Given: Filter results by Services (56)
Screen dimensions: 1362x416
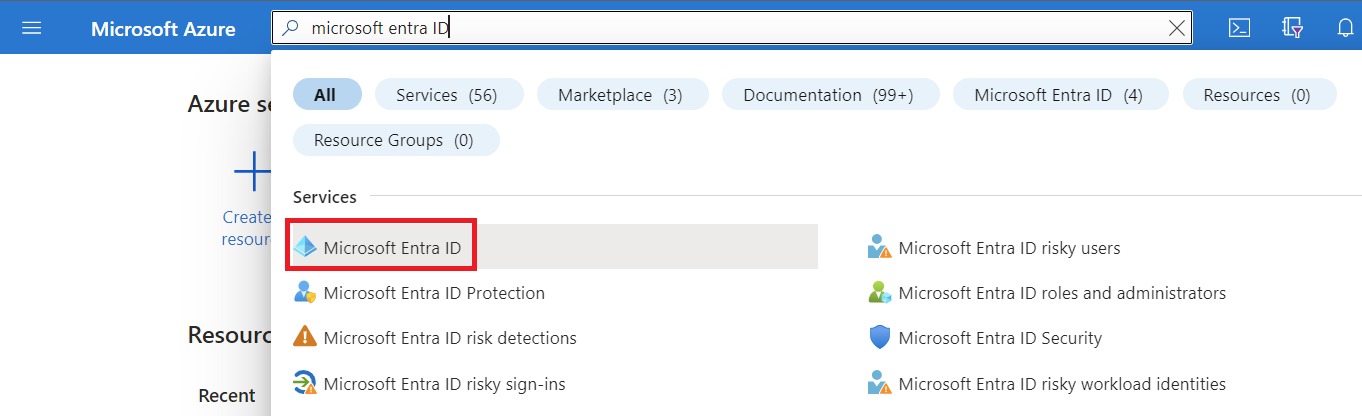Looking at the screenshot, I should tap(447, 95).
